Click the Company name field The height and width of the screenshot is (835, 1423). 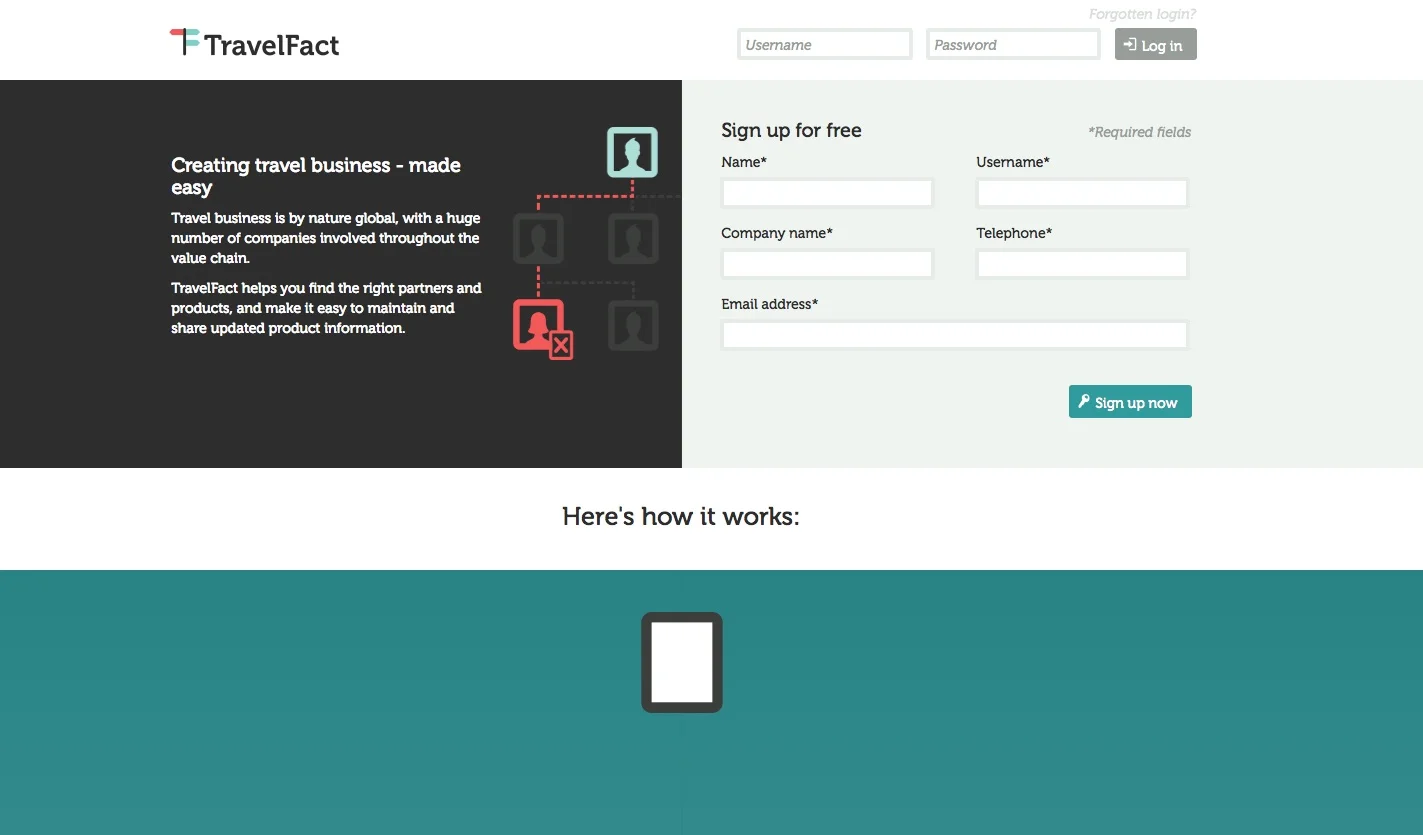point(827,264)
